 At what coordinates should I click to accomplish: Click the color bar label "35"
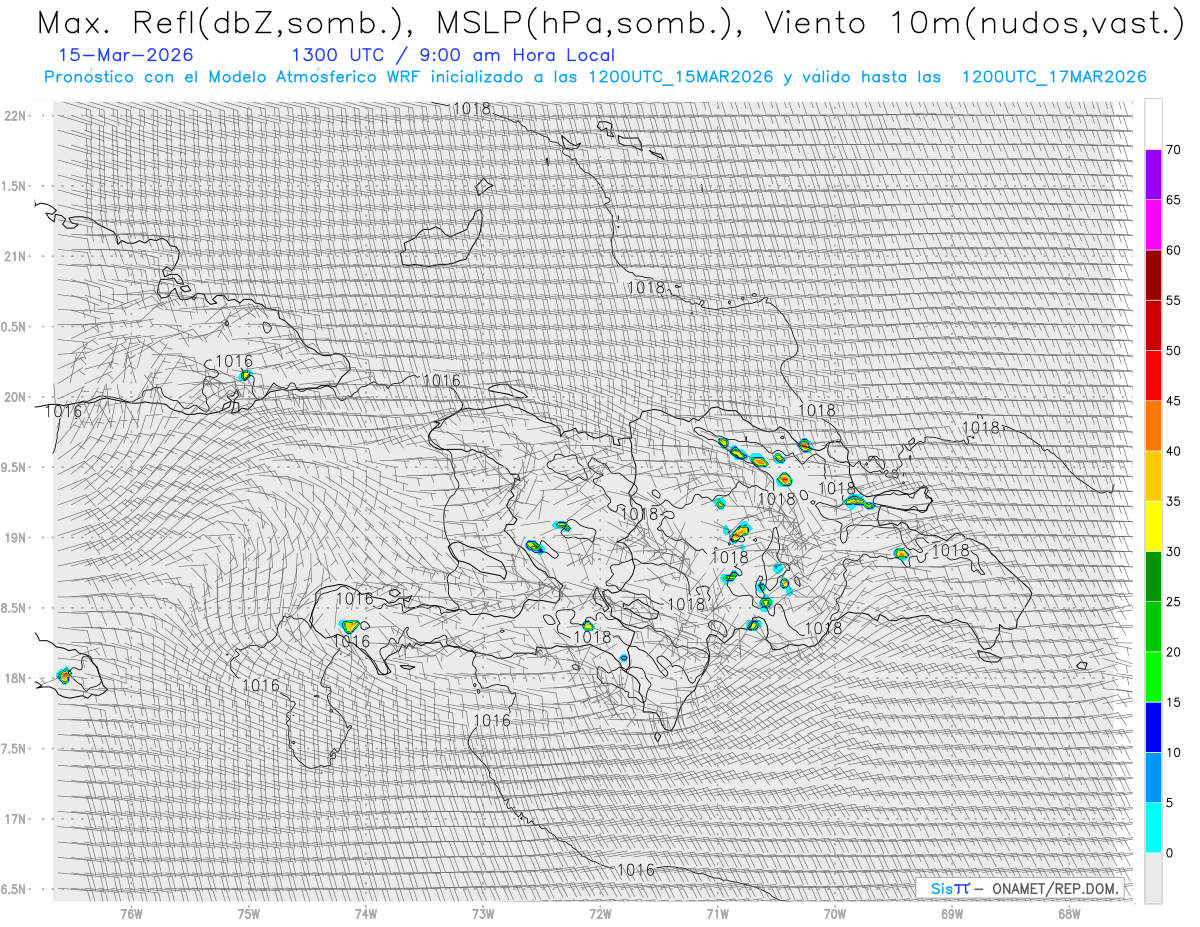coord(1173,501)
